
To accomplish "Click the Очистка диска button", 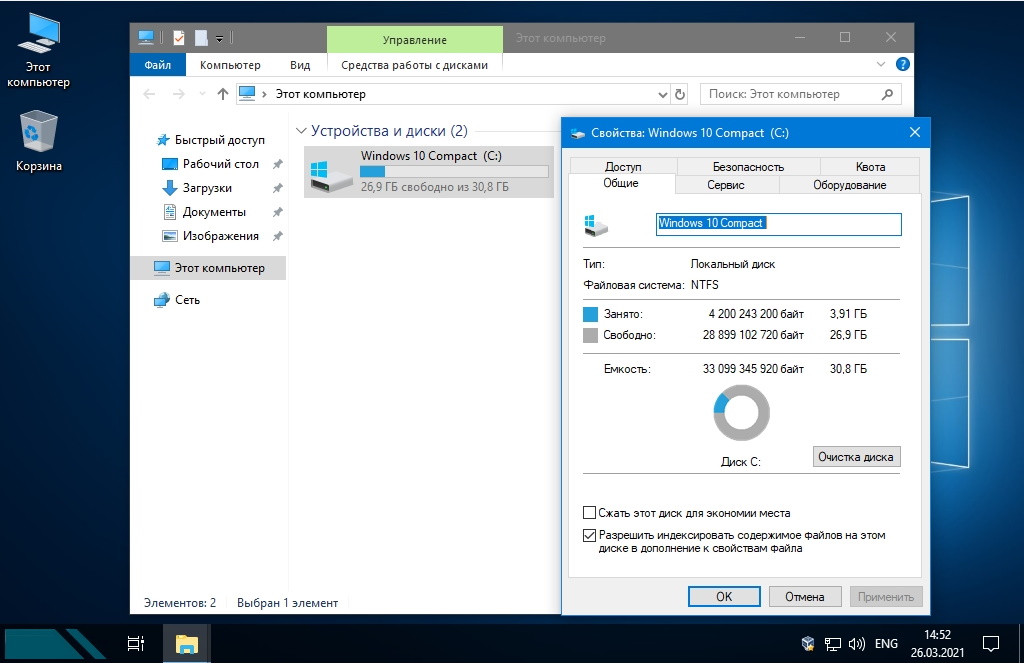I will [856, 457].
